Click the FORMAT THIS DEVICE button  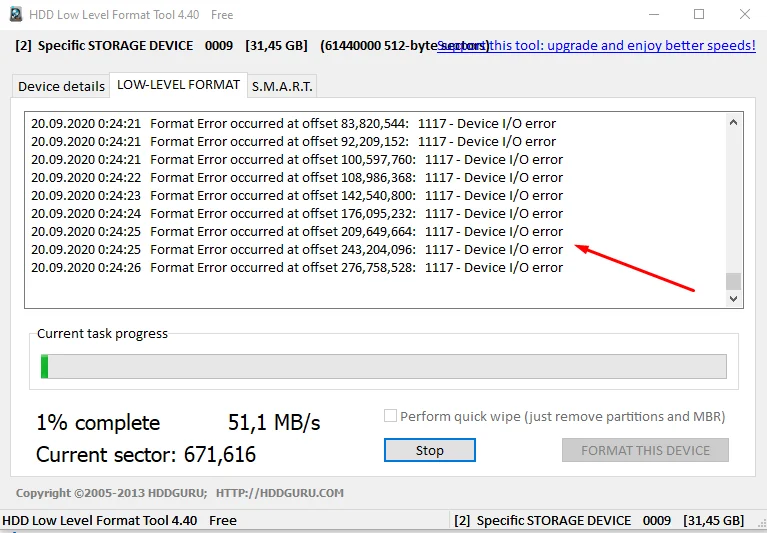click(645, 450)
